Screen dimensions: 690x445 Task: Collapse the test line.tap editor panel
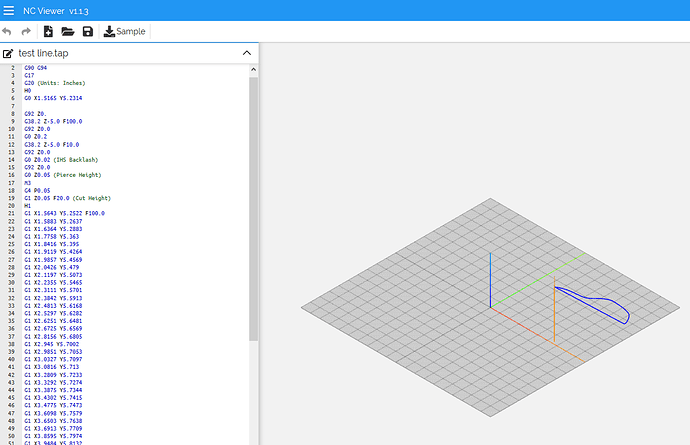click(247, 53)
